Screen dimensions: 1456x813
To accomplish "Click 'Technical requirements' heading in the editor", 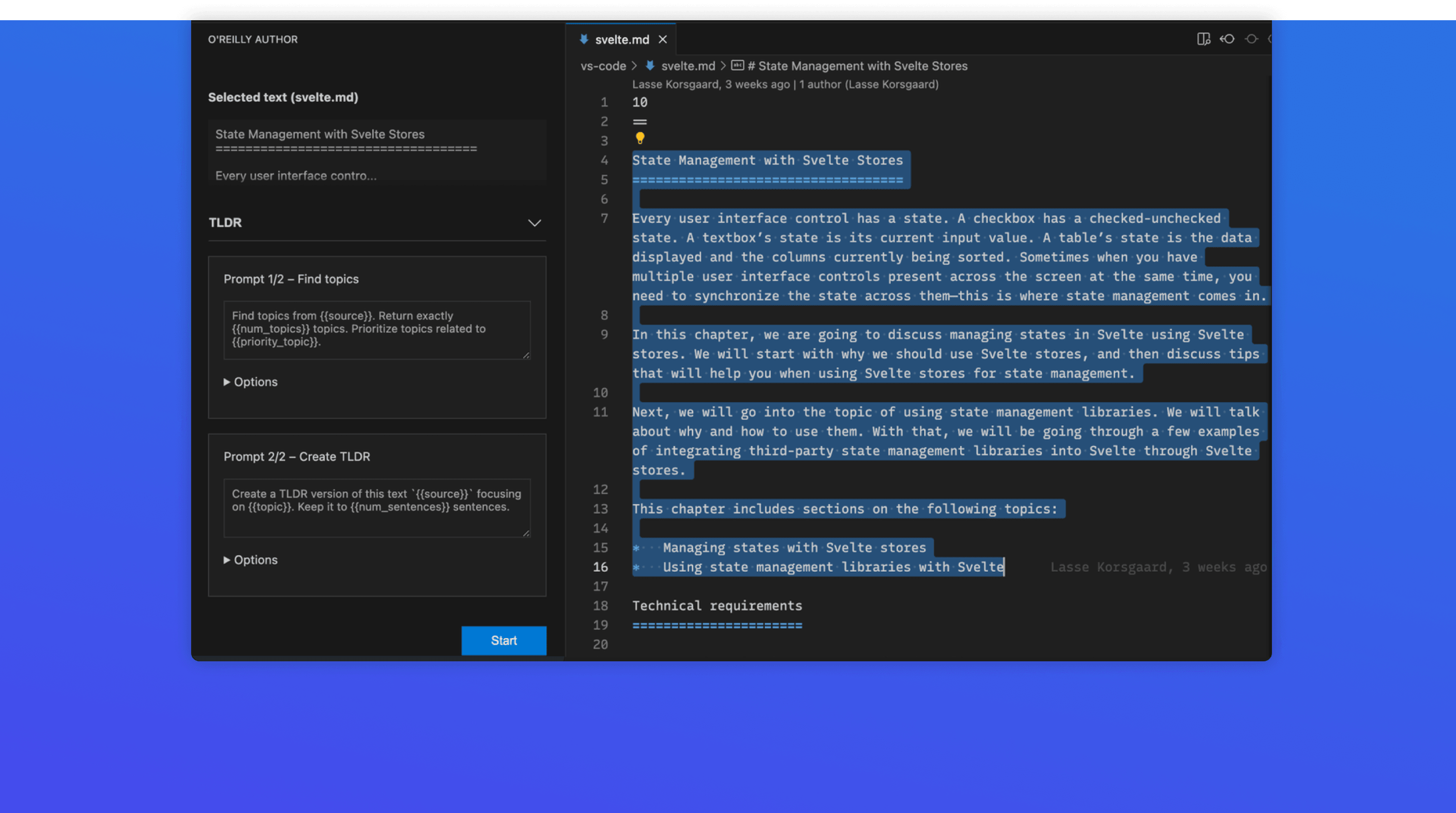I will (x=717, y=606).
